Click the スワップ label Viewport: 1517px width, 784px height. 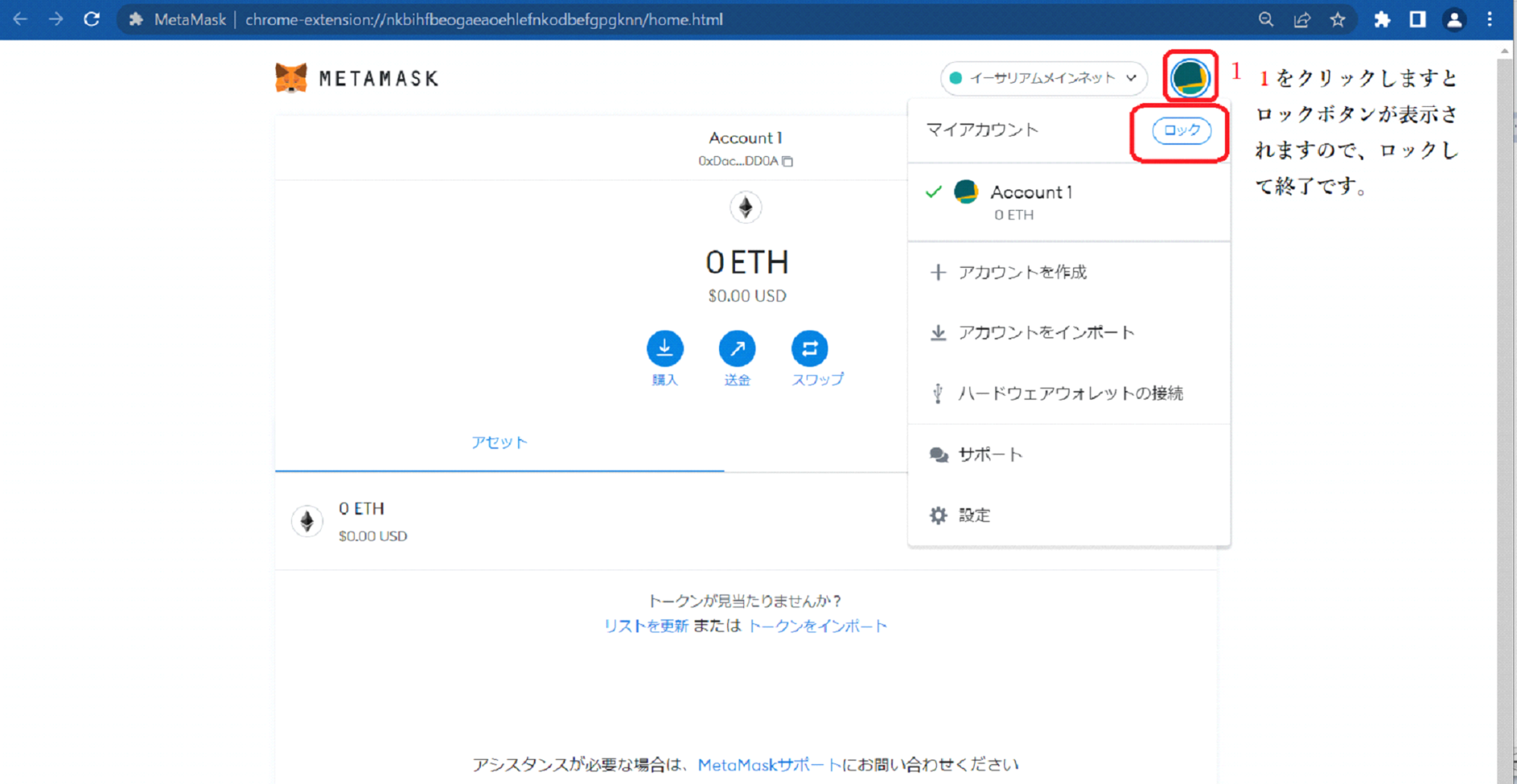point(818,380)
